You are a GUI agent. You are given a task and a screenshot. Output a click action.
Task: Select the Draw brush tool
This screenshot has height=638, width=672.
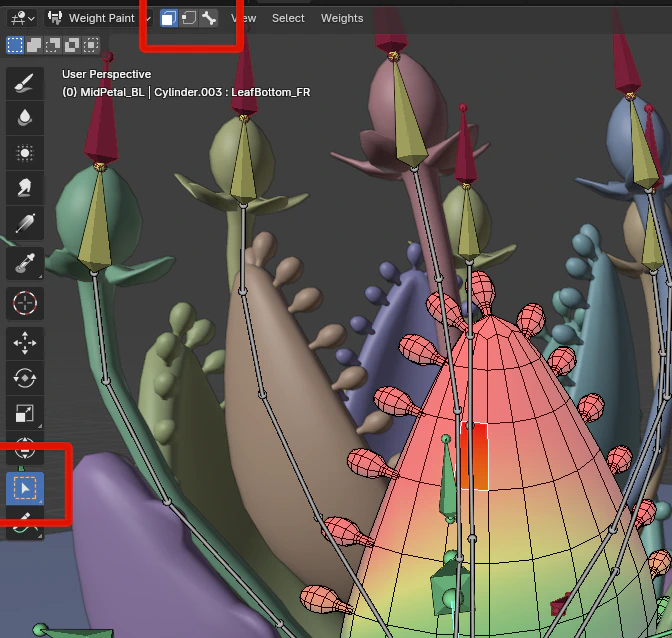25,83
